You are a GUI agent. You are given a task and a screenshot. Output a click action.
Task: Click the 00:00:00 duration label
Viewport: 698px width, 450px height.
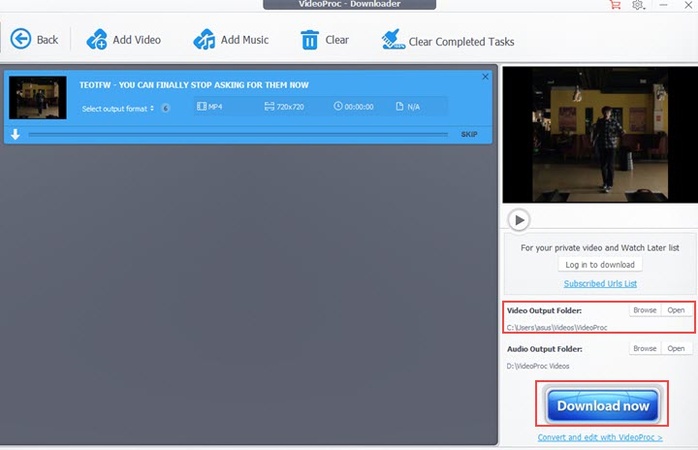[353, 107]
